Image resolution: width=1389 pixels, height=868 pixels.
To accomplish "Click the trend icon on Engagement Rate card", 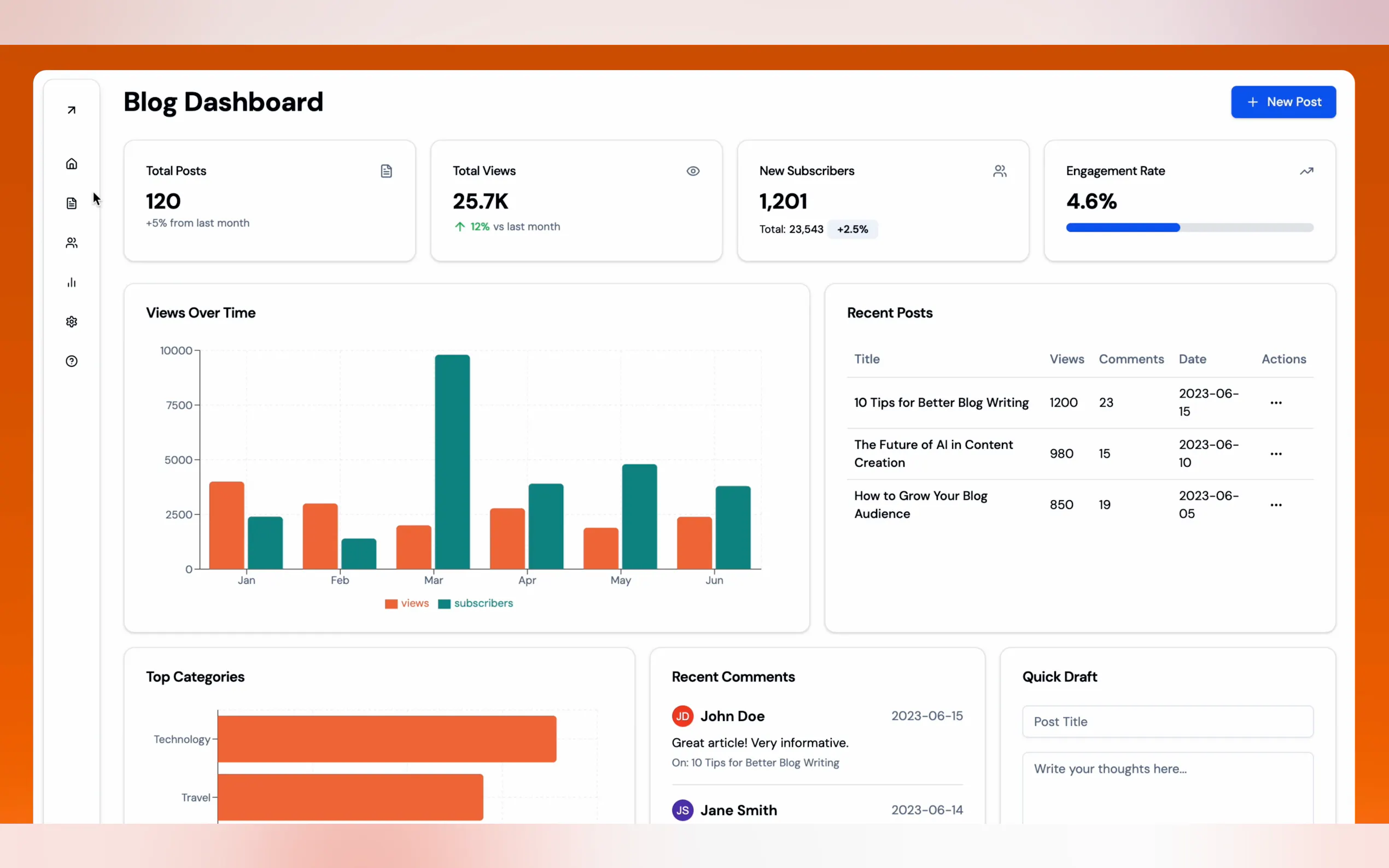I will point(1306,171).
